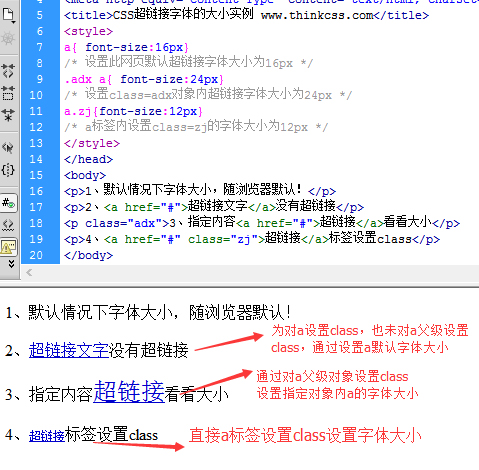The width and height of the screenshot is (479, 470).
Task: Click 'class="zj"' attribute on line 19
Action: (x=222, y=239)
